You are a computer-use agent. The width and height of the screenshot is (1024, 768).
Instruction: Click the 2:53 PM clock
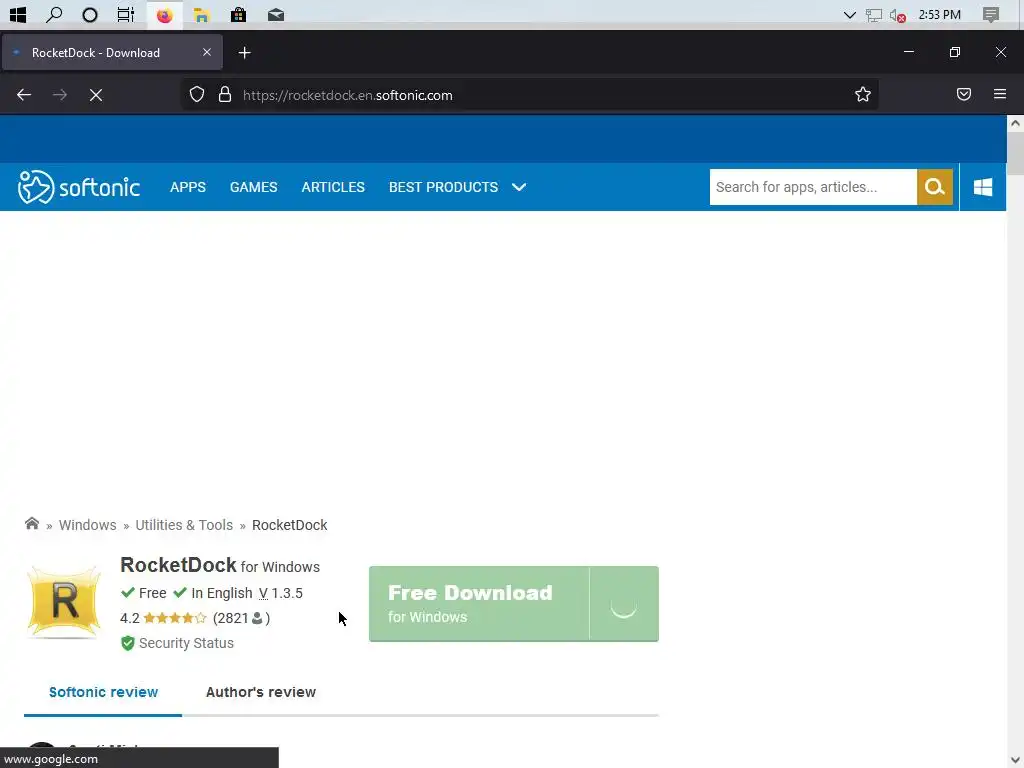coord(939,14)
